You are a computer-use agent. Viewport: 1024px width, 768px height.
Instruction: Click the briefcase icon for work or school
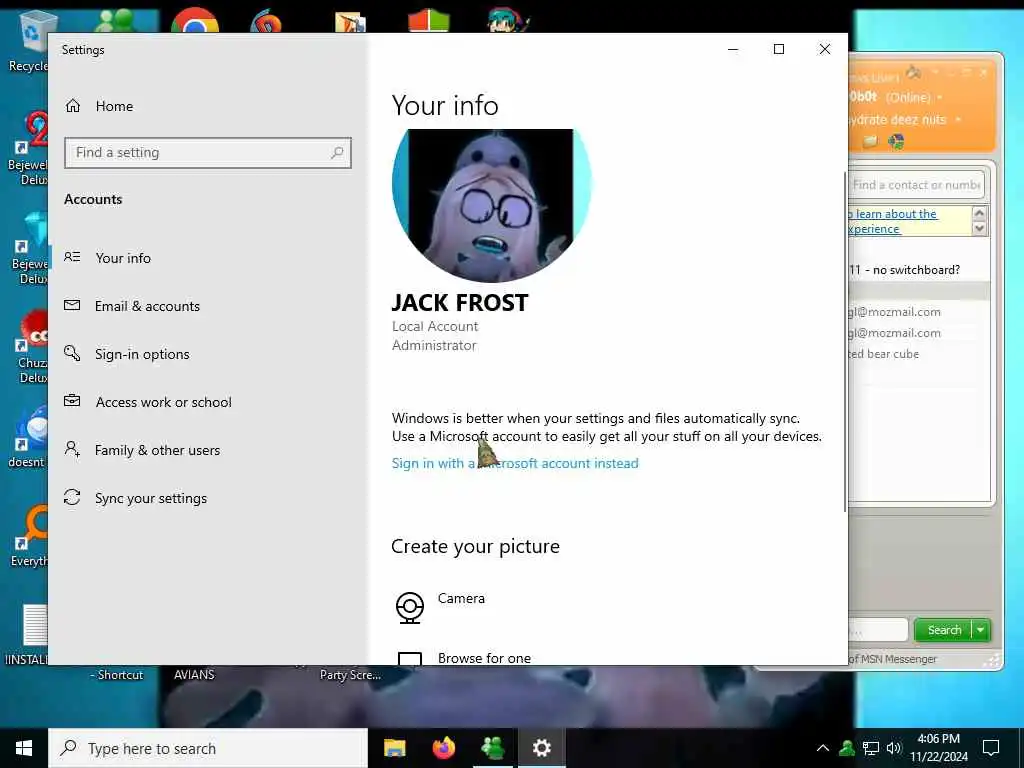click(x=72, y=401)
